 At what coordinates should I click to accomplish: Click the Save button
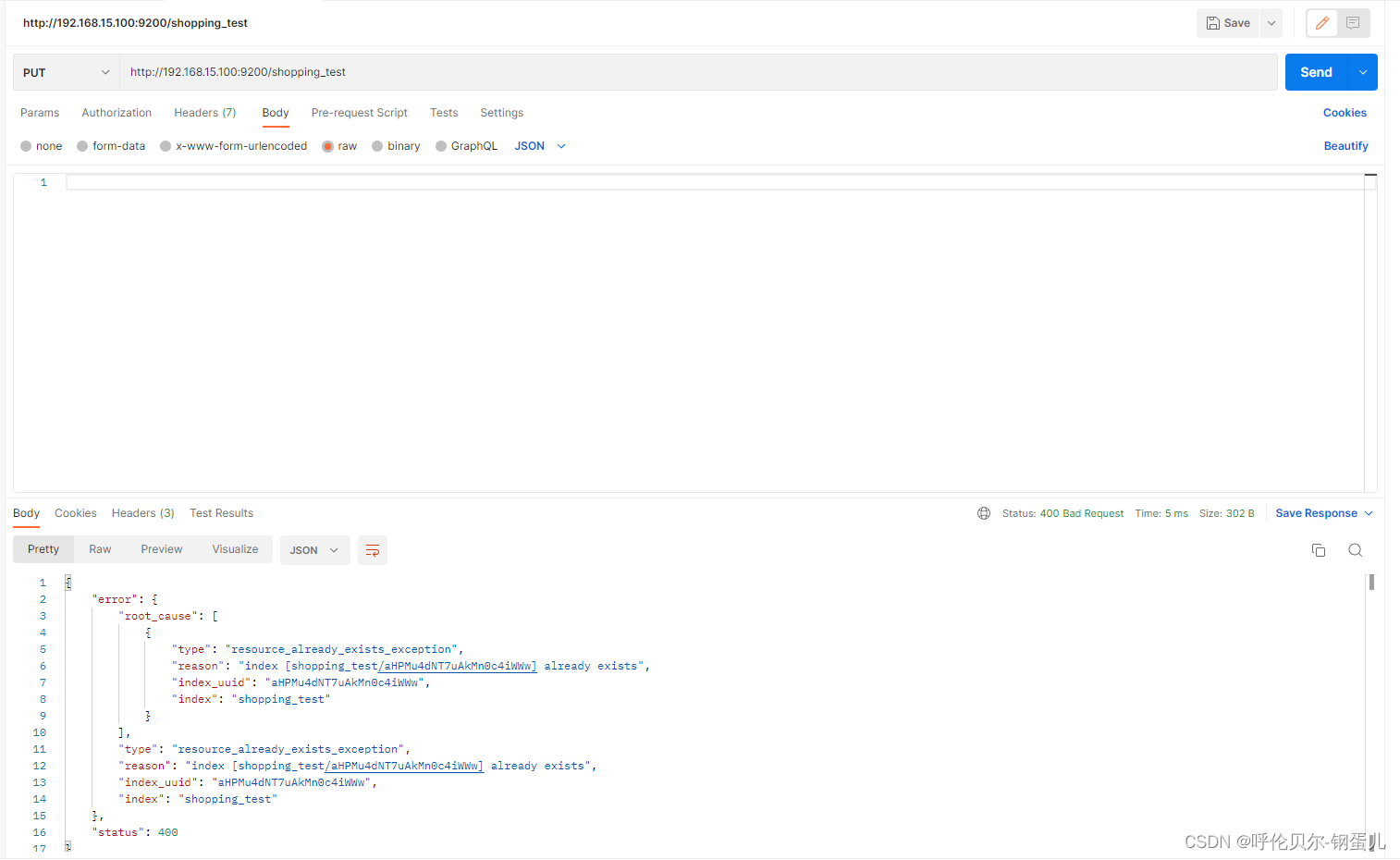pos(1228,23)
